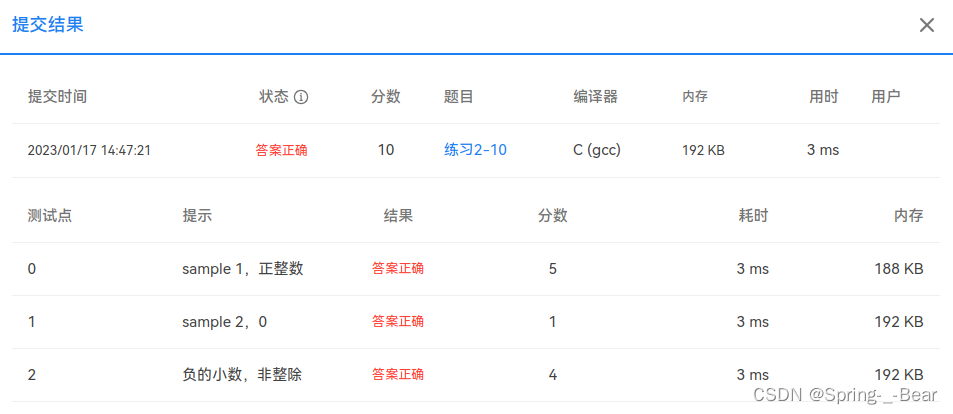Click the 题目 column header

(x=458, y=97)
